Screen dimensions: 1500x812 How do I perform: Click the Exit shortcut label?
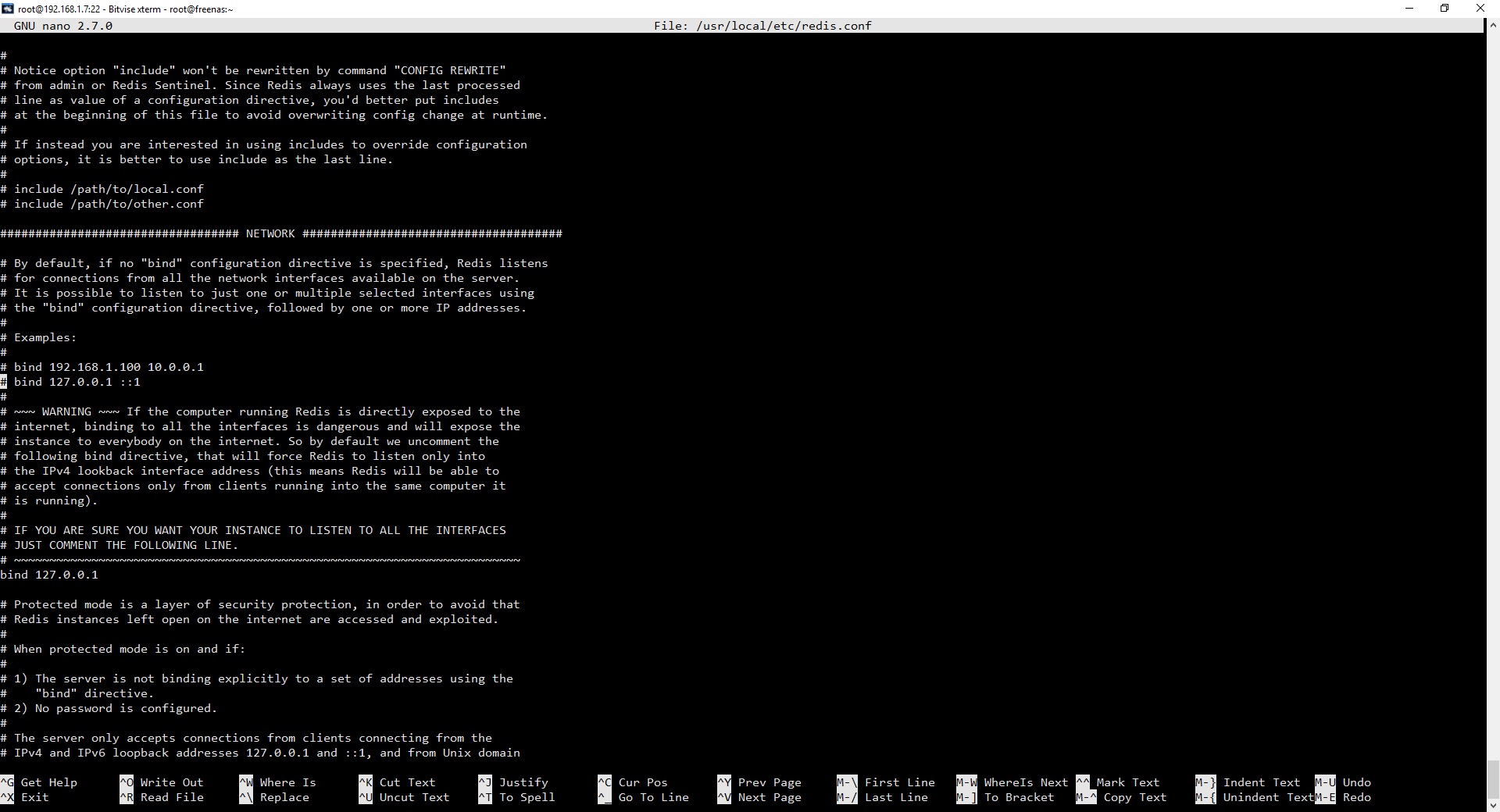(x=34, y=797)
